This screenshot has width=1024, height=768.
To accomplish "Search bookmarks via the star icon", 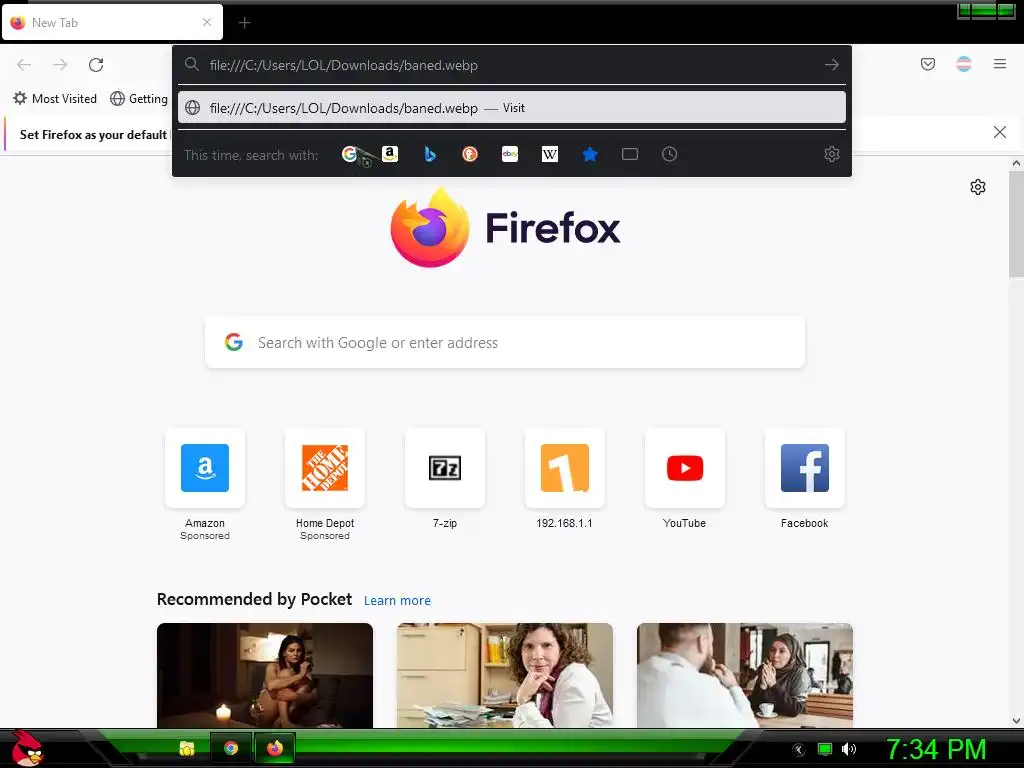I will click(590, 154).
